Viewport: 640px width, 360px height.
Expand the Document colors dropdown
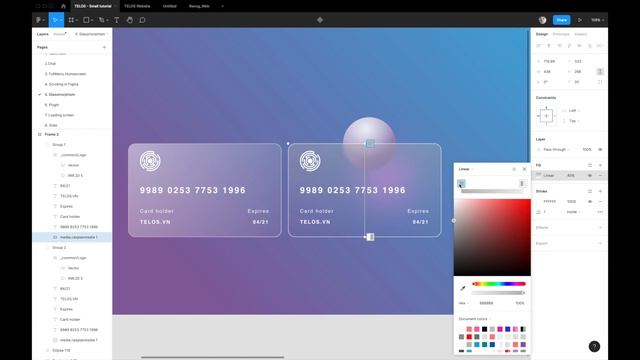[x=474, y=319]
